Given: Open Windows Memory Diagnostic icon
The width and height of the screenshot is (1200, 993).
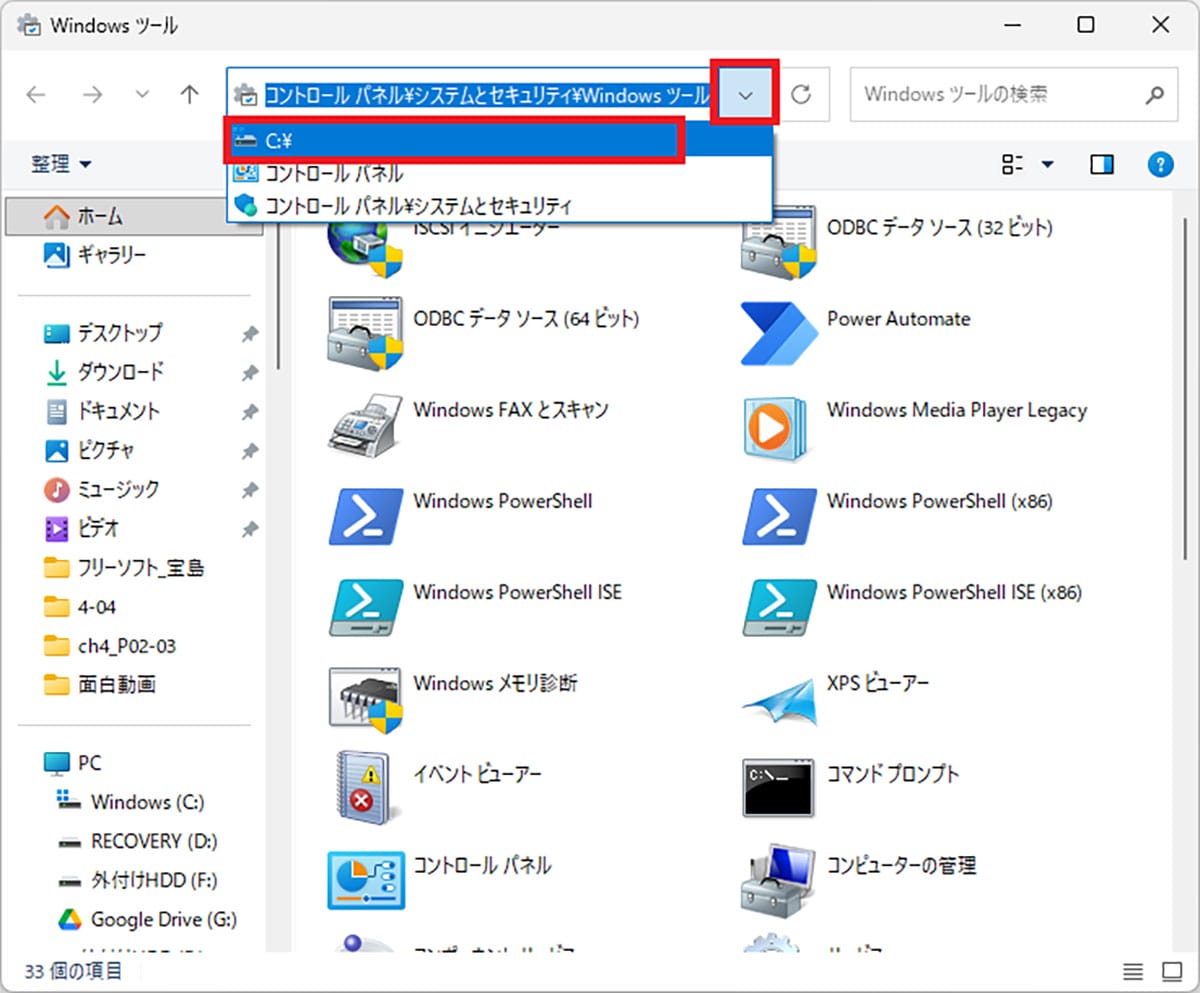Looking at the screenshot, I should point(365,697).
